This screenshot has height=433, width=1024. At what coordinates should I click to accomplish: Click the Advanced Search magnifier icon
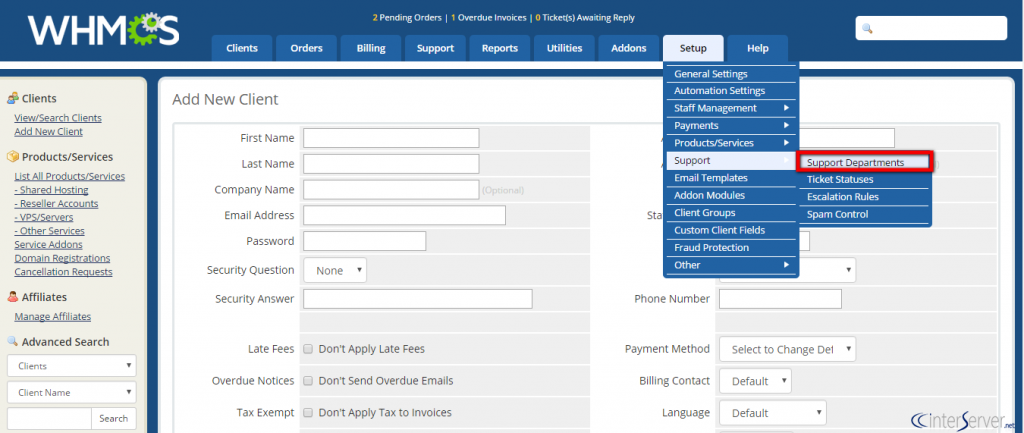(12, 342)
